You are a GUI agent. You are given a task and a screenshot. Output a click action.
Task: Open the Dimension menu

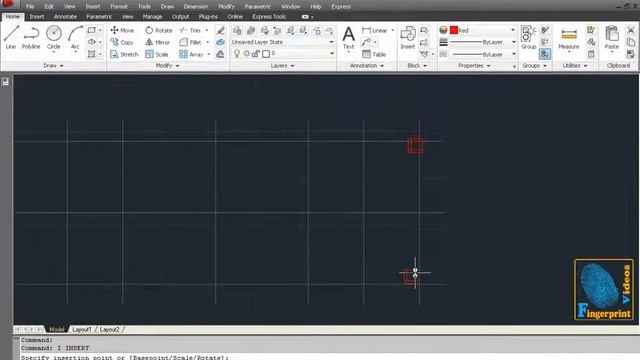pos(196,7)
